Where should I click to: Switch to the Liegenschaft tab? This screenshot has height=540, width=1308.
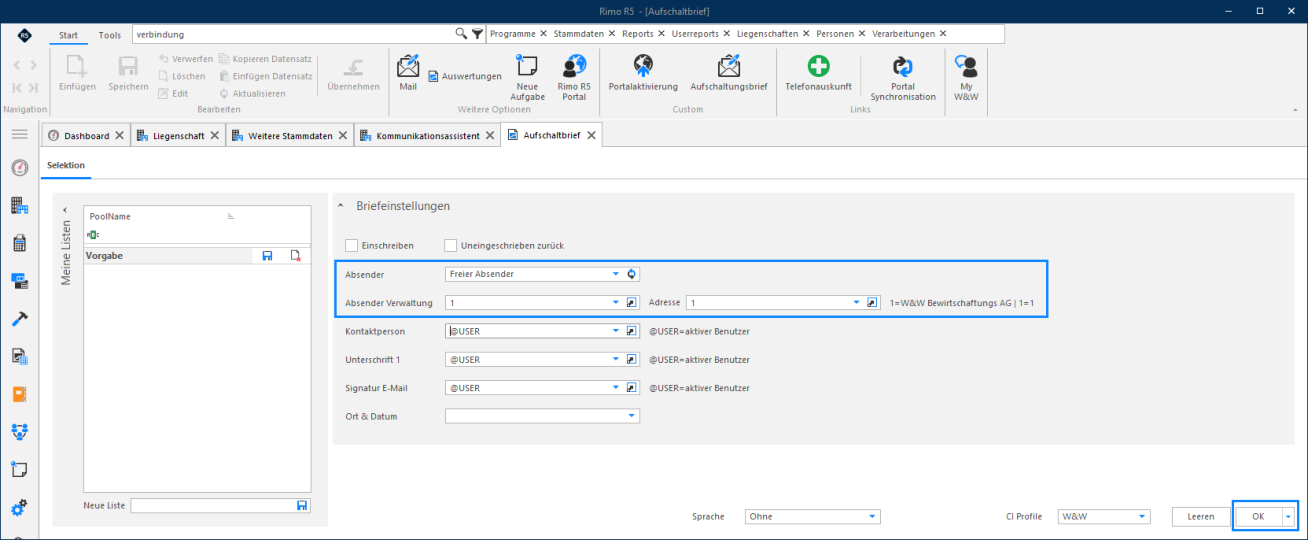pos(179,136)
